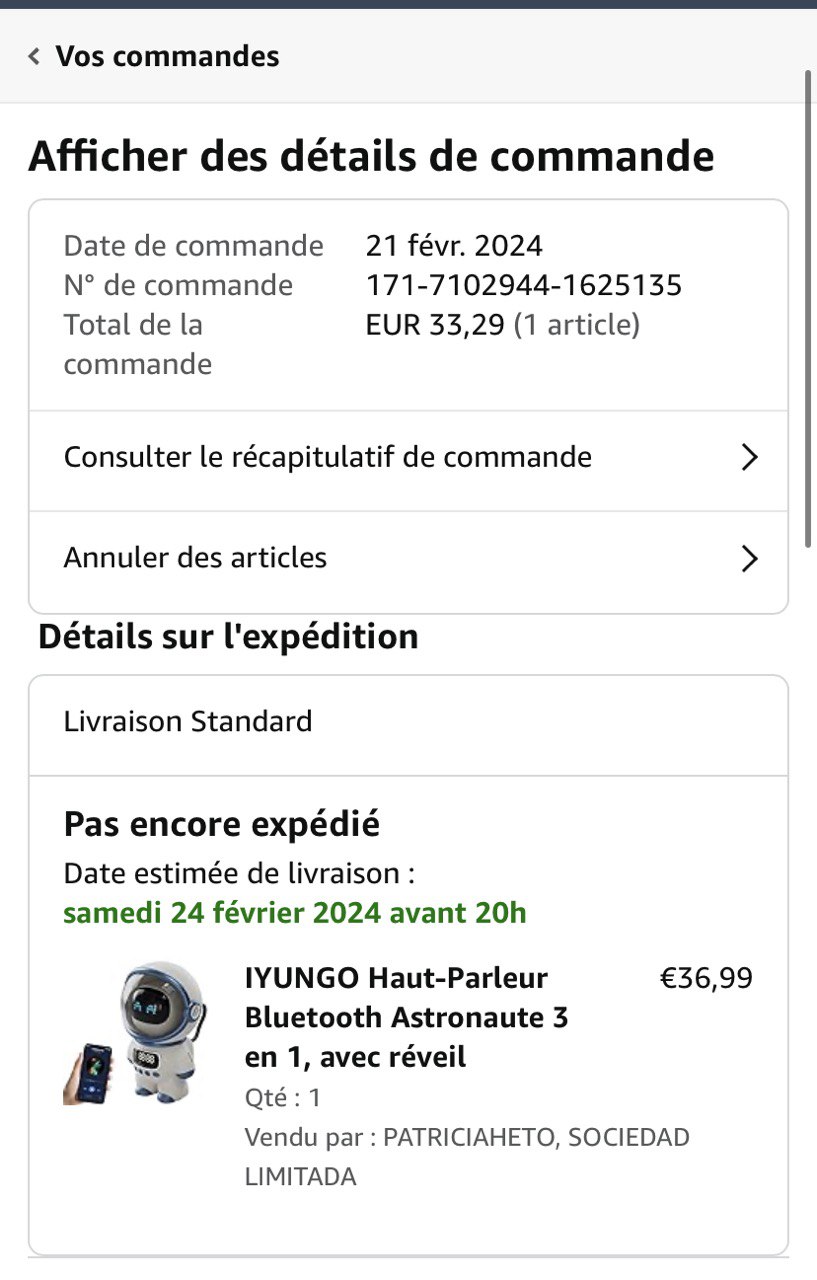Click the order date 21 févr. 2024

point(453,246)
